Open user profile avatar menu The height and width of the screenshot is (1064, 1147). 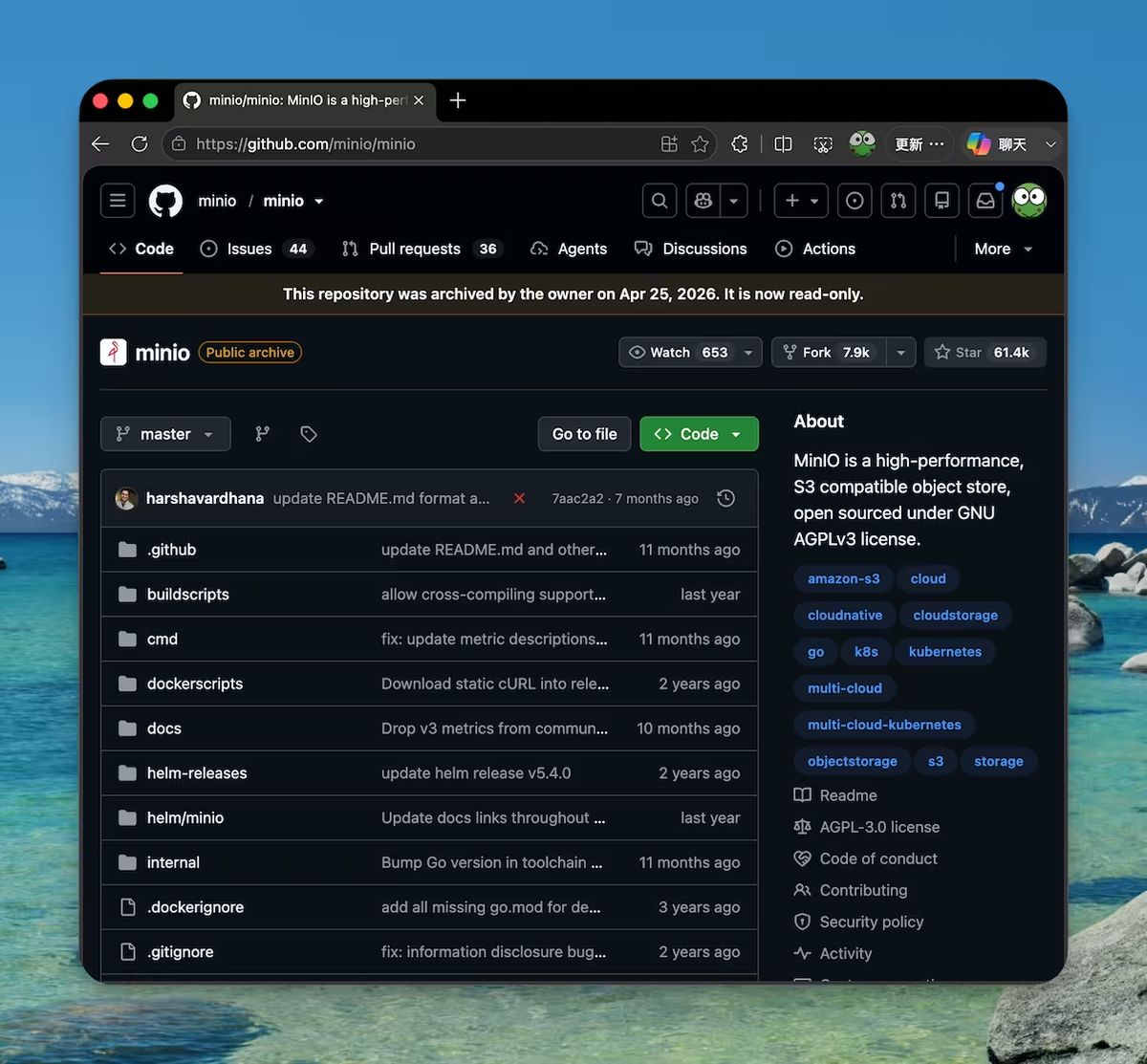tap(1029, 201)
